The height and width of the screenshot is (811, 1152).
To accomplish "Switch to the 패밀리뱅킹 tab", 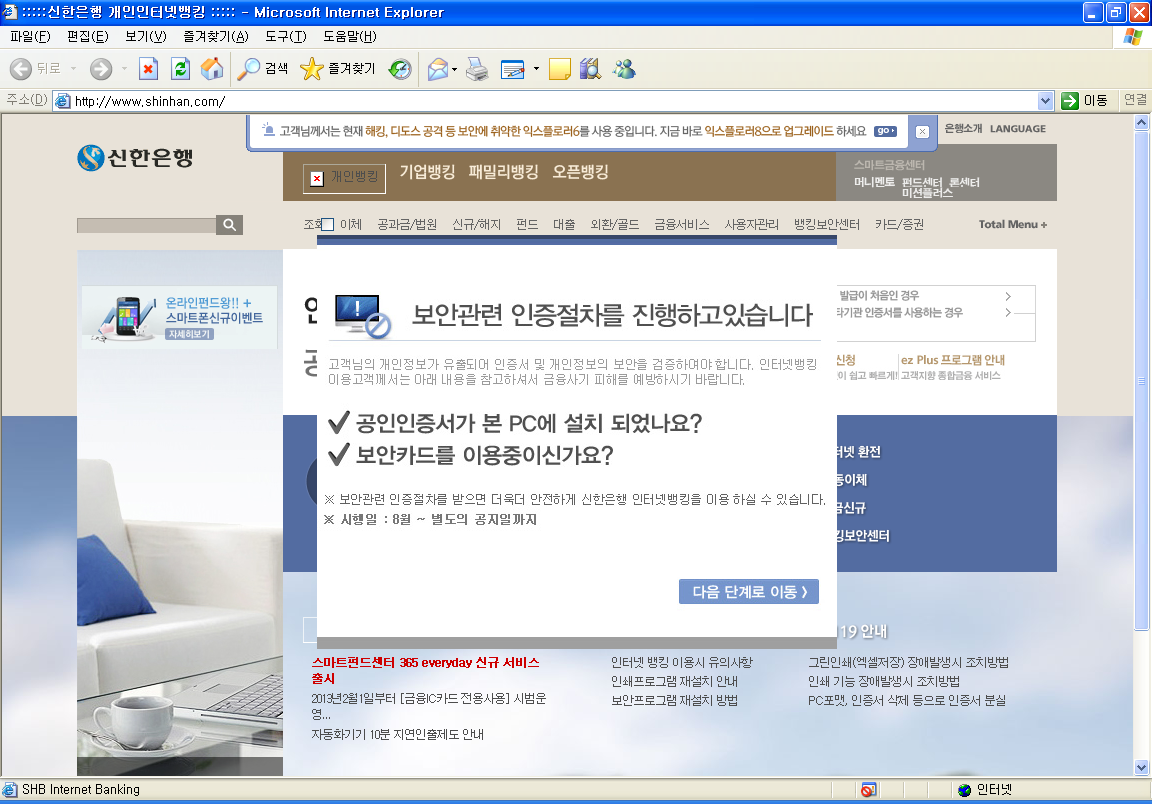I will tap(503, 172).
